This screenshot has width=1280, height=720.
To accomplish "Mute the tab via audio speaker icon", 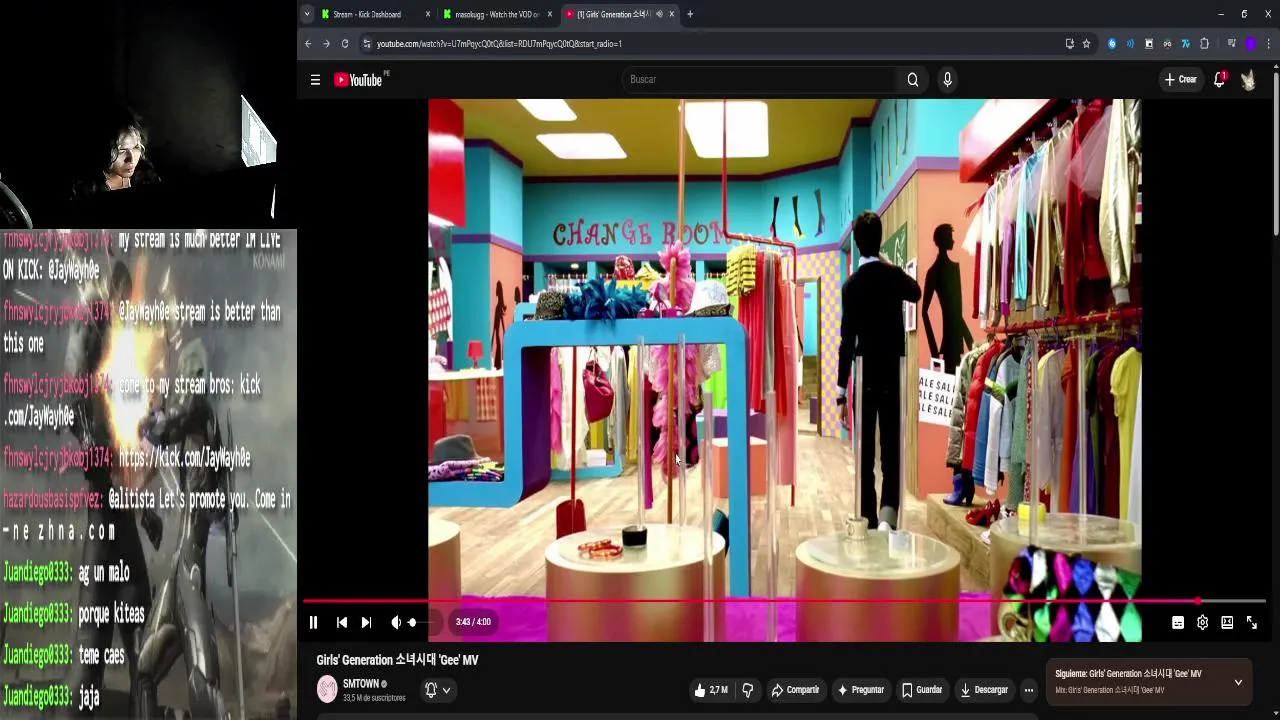I will coord(659,14).
